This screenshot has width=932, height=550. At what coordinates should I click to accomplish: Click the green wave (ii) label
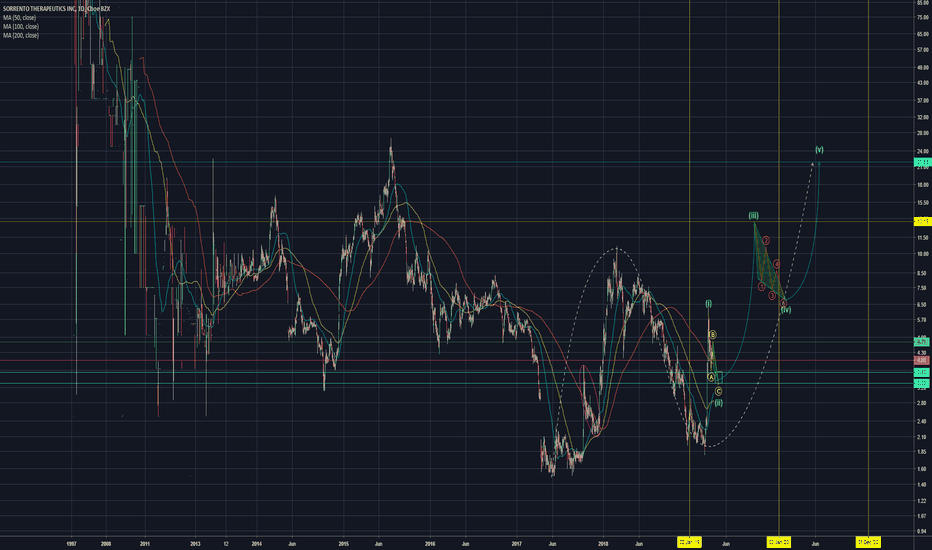click(719, 403)
